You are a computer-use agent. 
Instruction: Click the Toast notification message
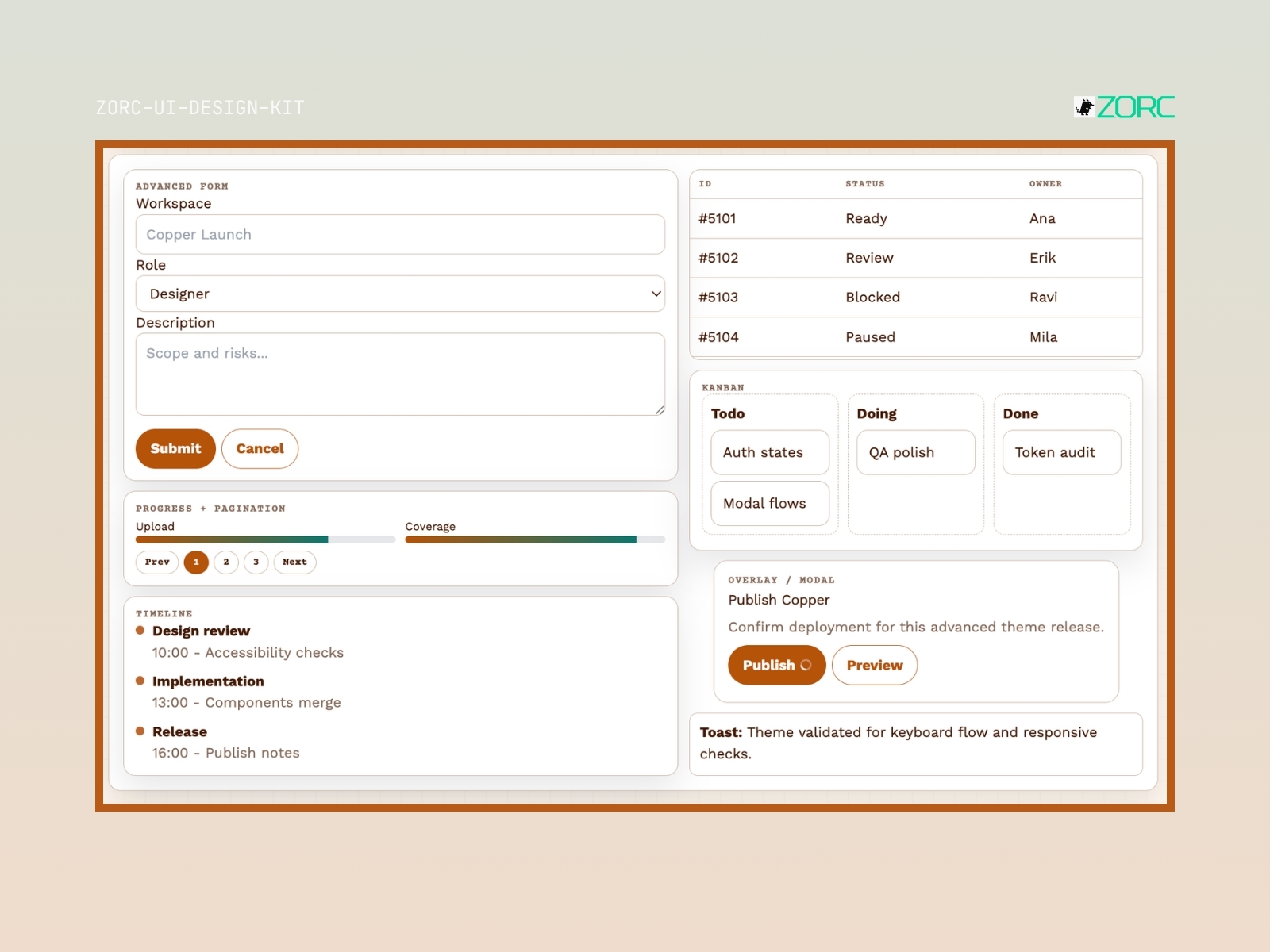tap(916, 743)
